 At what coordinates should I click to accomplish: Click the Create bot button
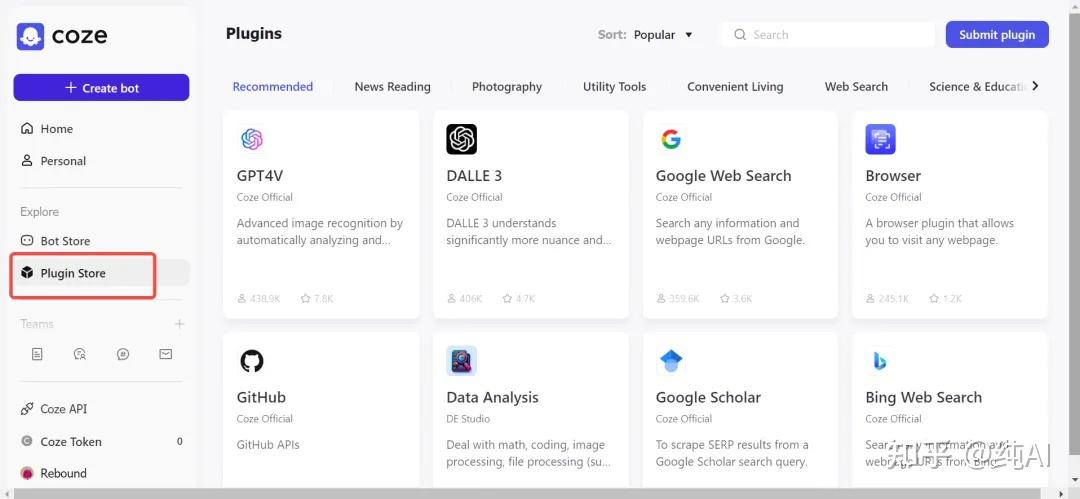101,88
